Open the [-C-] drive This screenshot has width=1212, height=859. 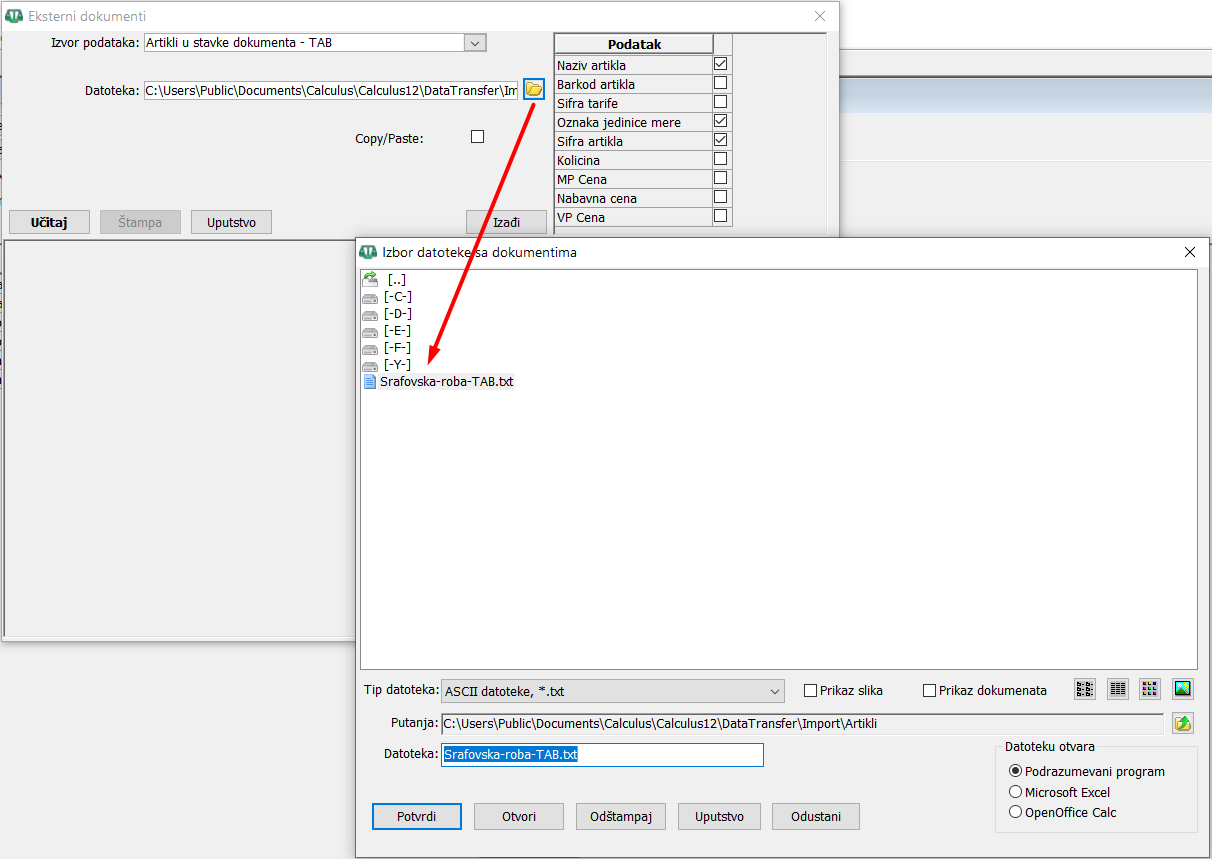tap(397, 297)
